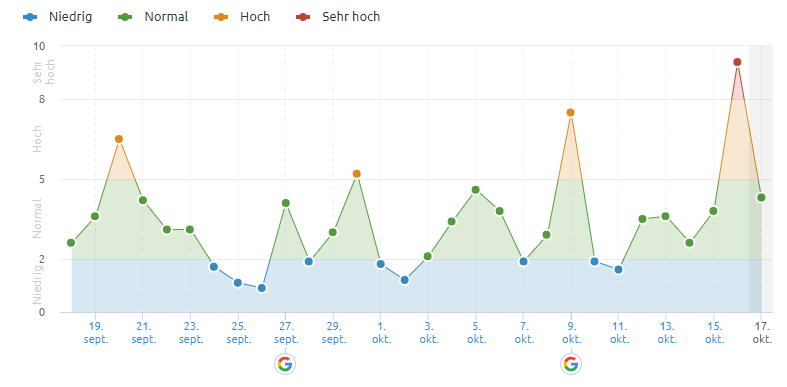787x387 pixels.
Task: Click the y-axis value 10
Action: 39,46
